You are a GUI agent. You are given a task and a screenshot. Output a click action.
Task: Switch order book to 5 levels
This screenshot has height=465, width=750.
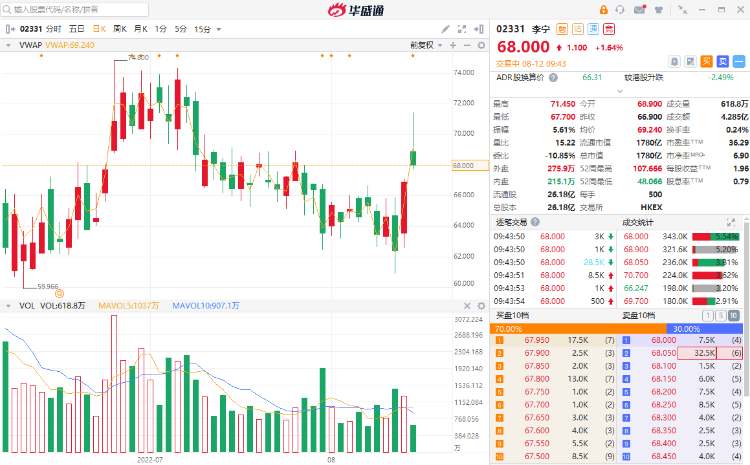tap(721, 316)
